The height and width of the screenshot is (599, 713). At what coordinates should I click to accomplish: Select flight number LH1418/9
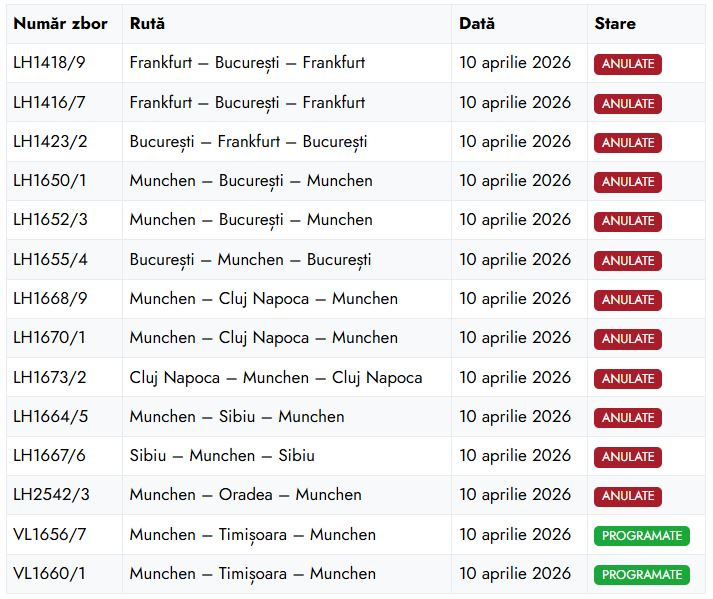(49, 63)
